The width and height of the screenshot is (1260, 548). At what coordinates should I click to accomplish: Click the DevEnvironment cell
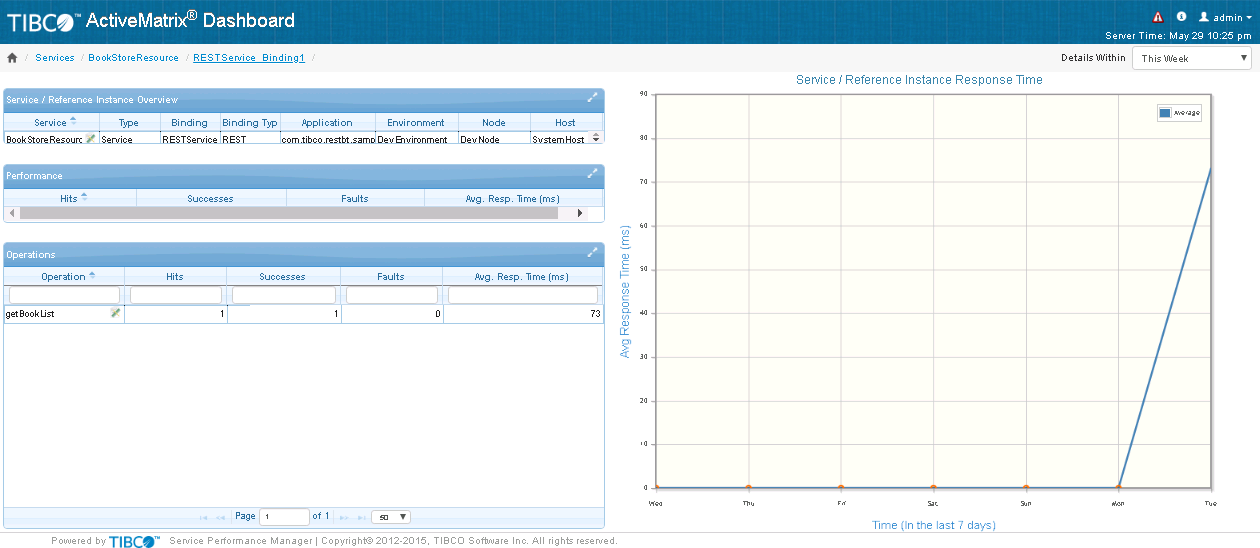coord(416,139)
